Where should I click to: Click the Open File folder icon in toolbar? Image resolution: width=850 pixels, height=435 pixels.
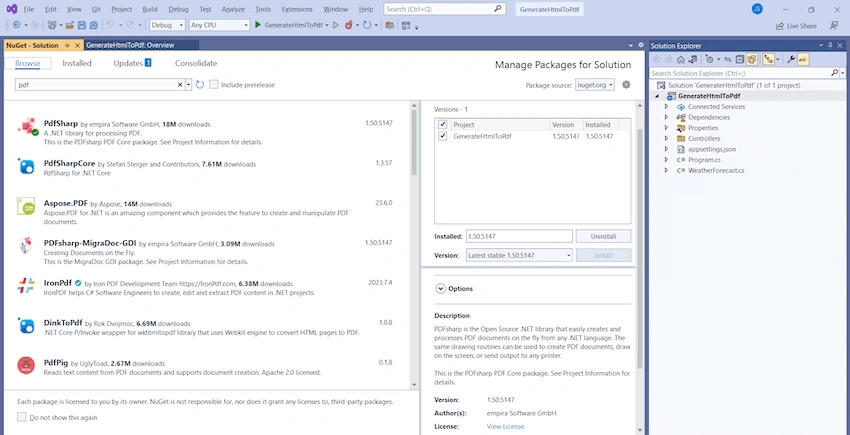[x=70, y=25]
